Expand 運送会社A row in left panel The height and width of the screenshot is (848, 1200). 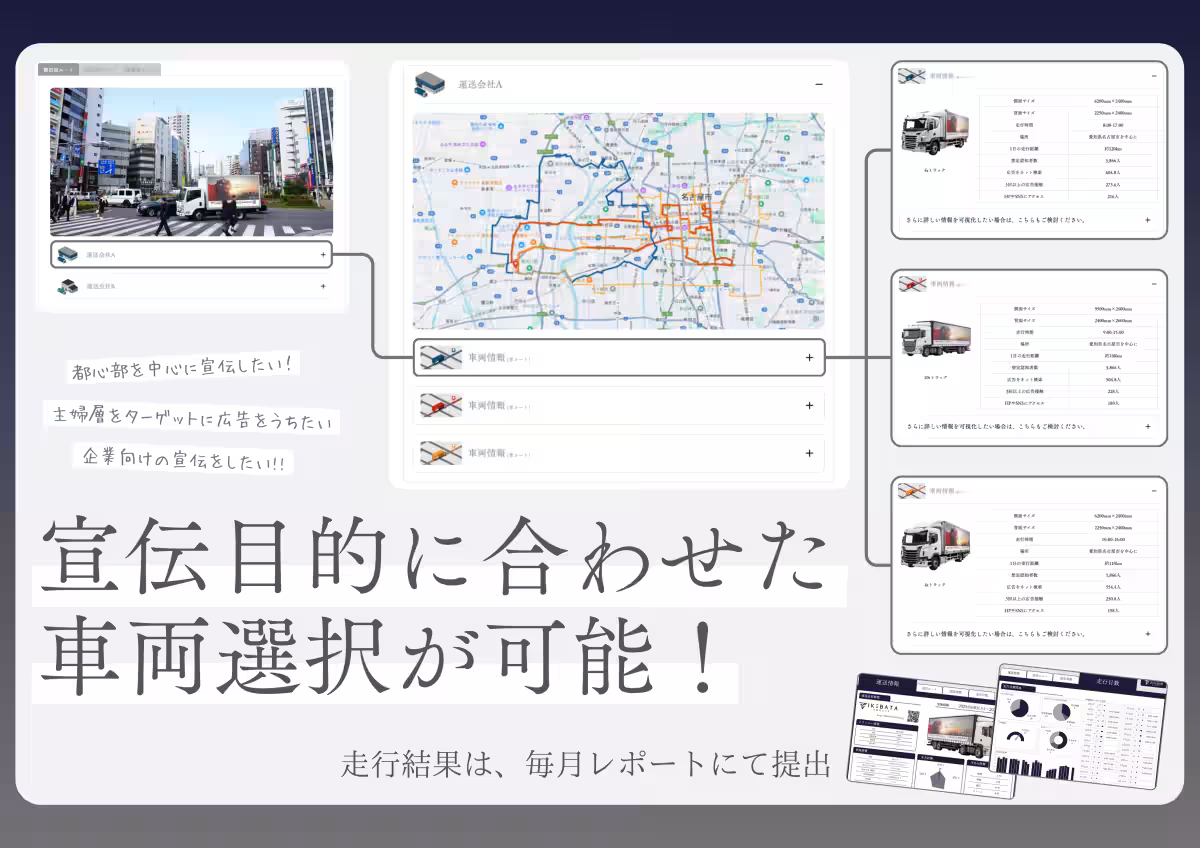pos(323,255)
